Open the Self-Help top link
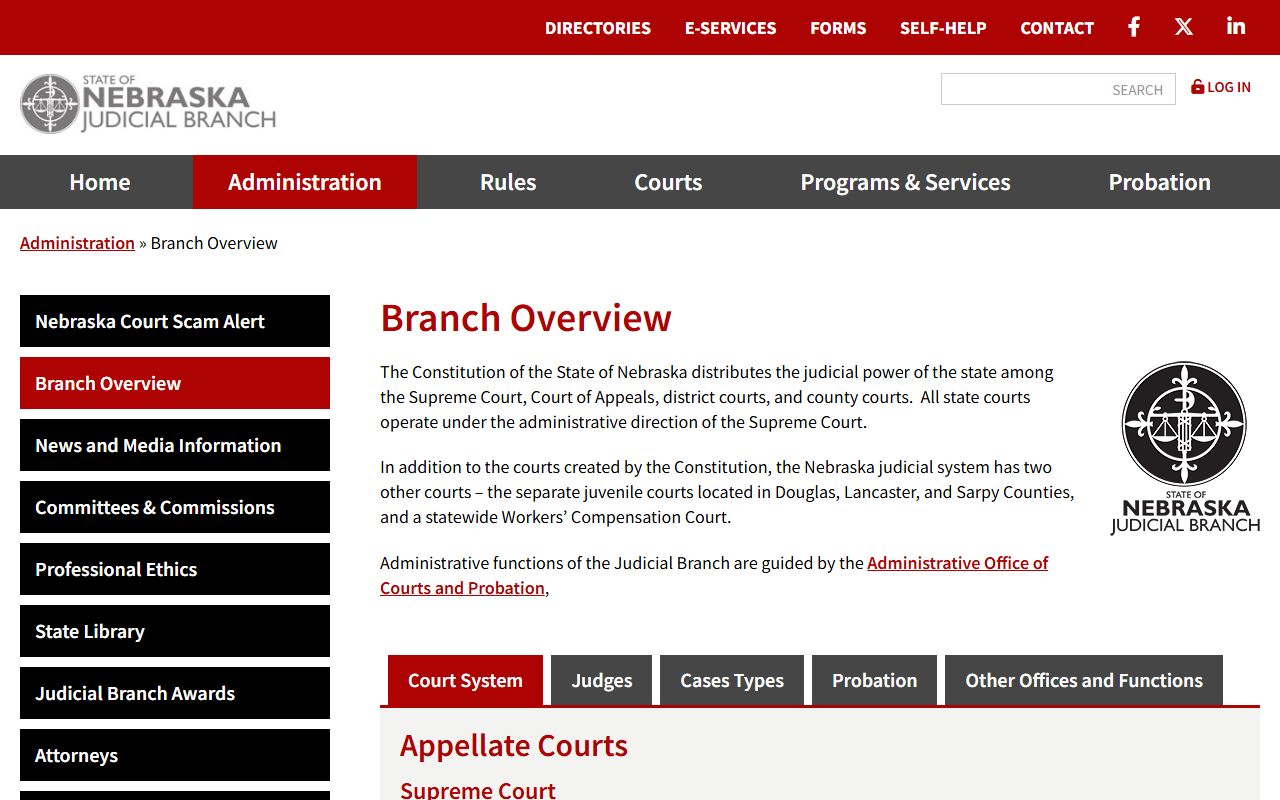The width and height of the screenshot is (1280, 800). click(943, 28)
